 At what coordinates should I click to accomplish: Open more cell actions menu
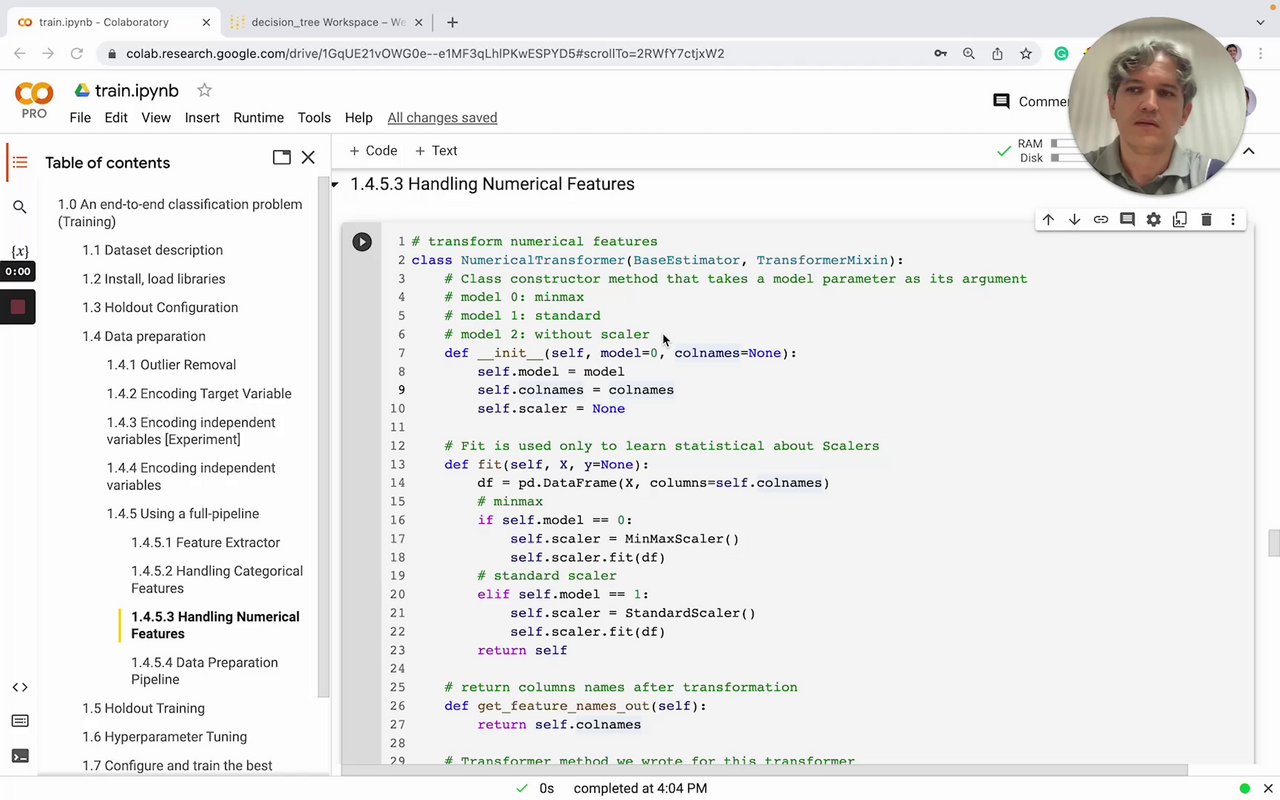coord(1233,220)
